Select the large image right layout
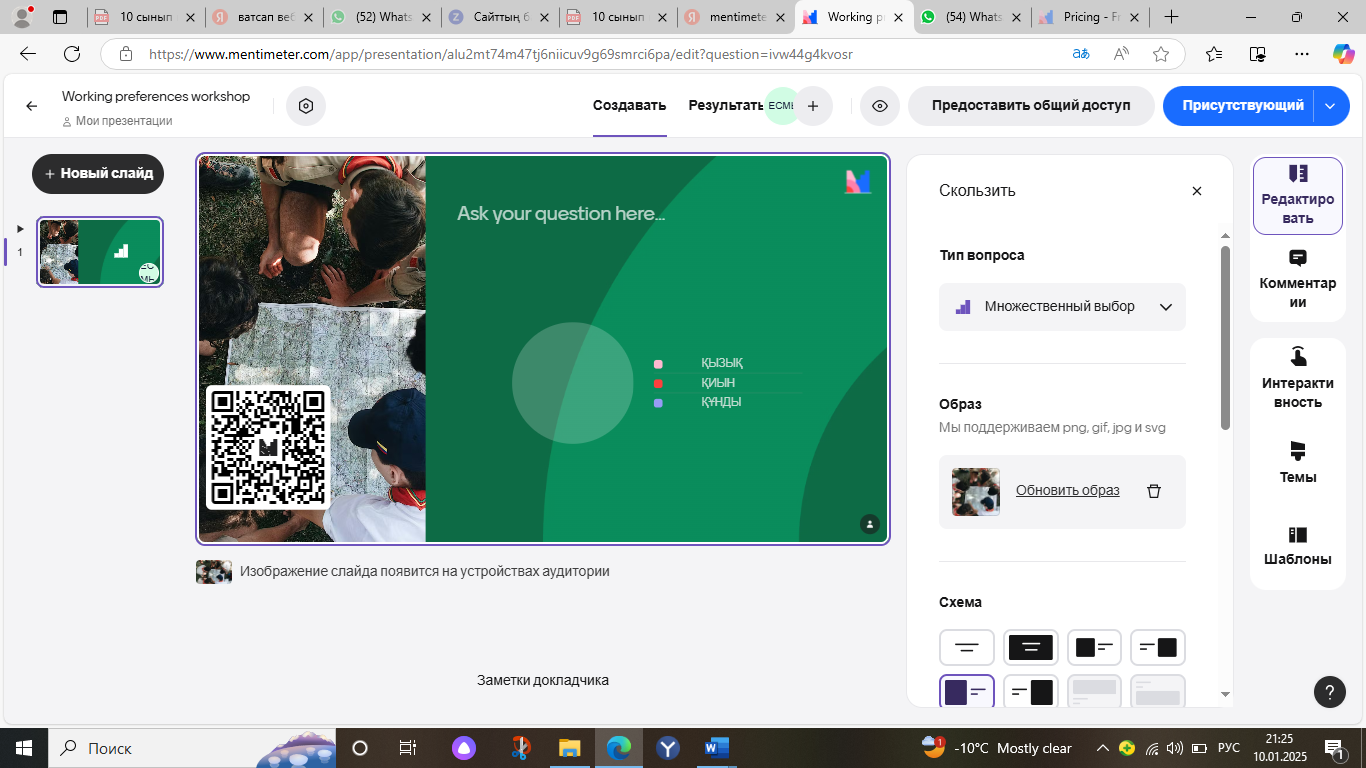1366x768 pixels. click(1031, 692)
